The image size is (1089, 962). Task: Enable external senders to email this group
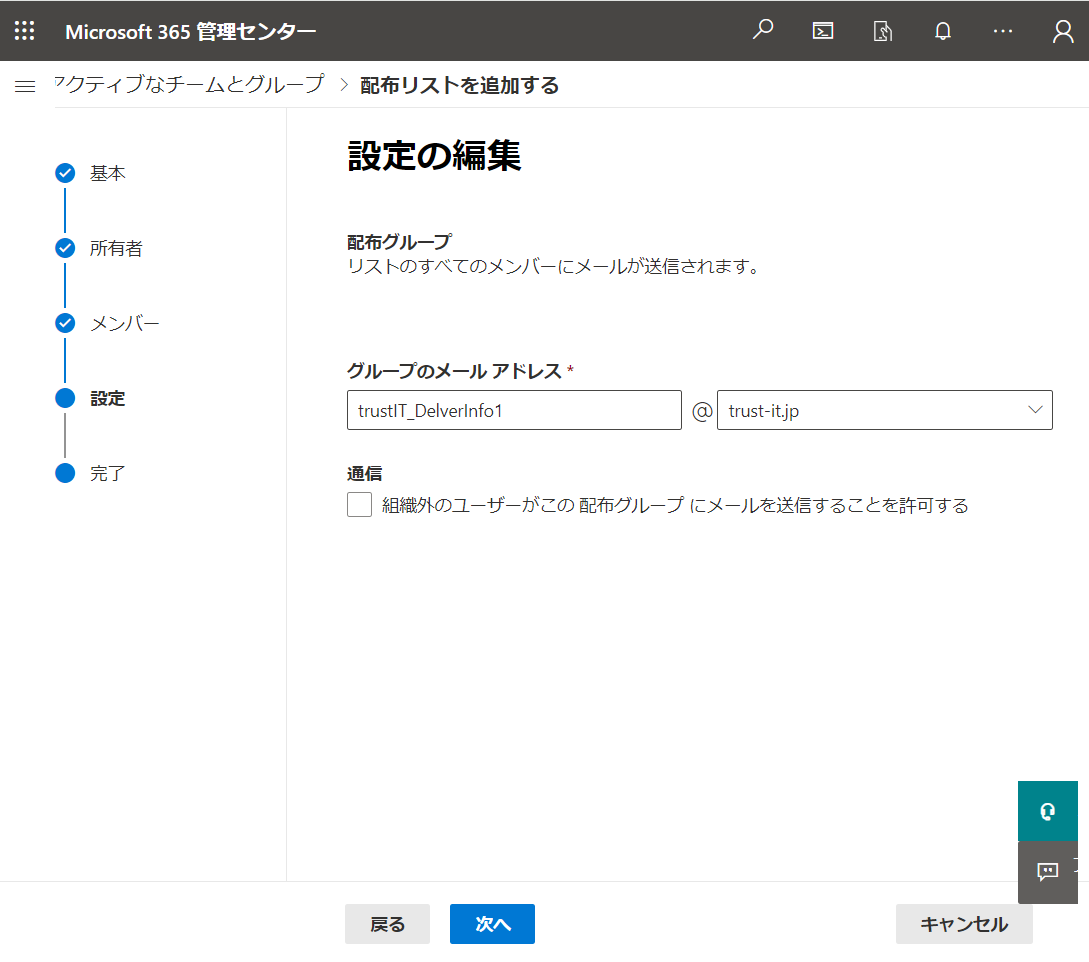point(359,505)
